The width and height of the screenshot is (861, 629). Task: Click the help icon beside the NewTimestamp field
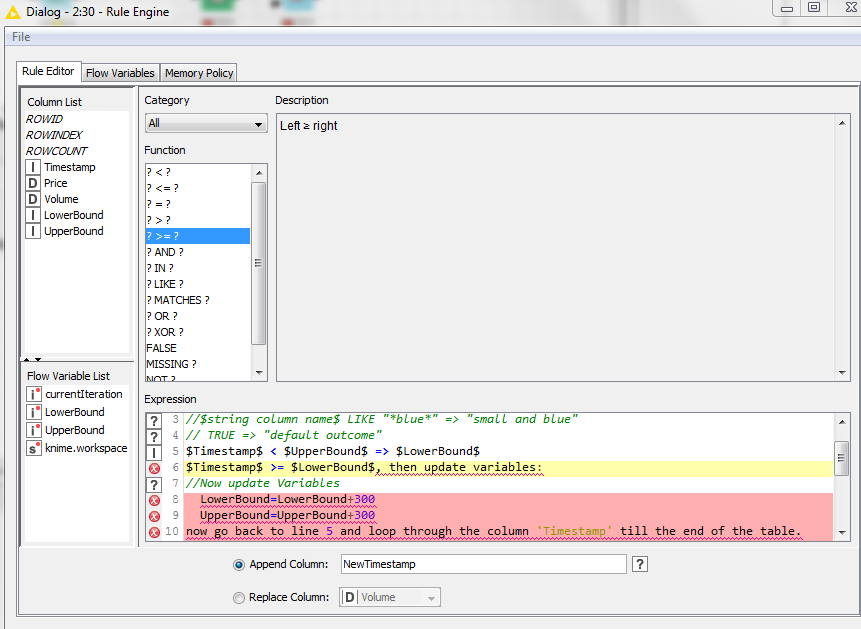click(x=640, y=564)
